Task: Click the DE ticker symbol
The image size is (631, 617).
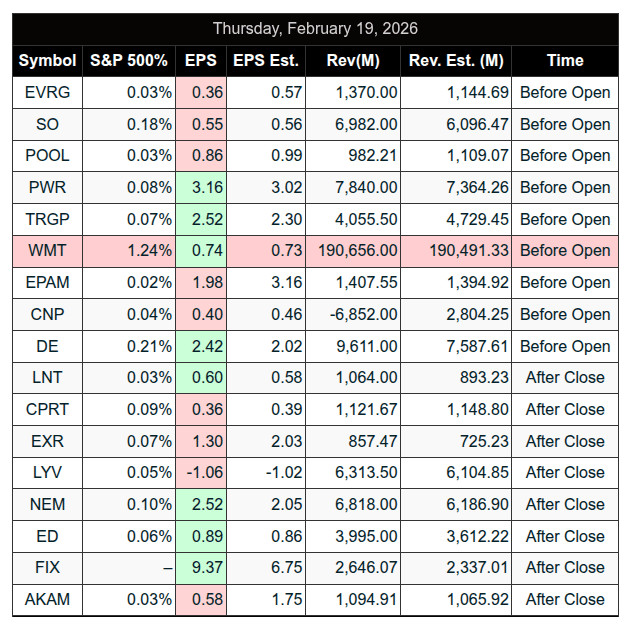Action: point(47,346)
